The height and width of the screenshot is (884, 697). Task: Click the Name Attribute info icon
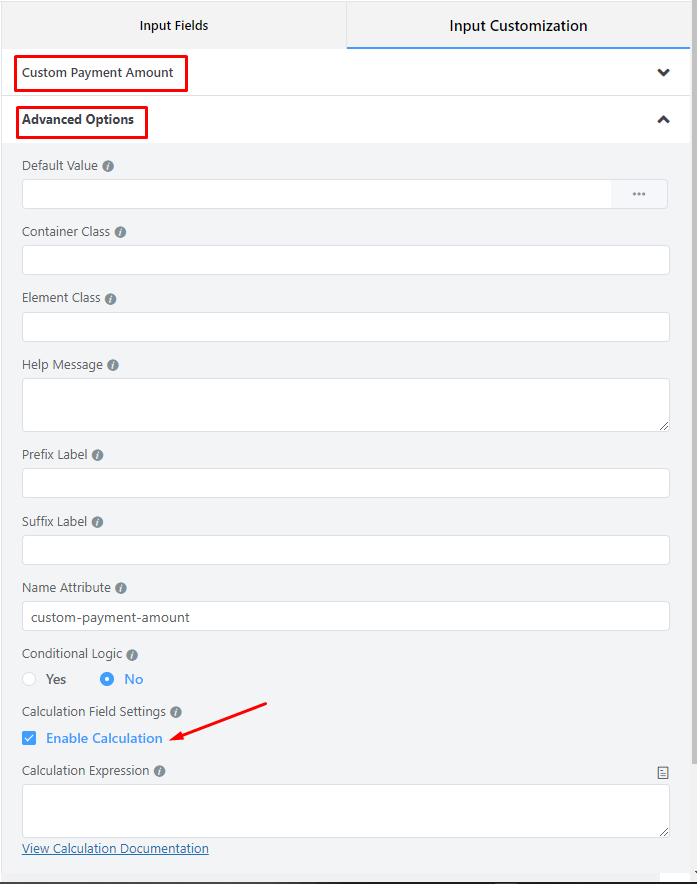click(121, 588)
